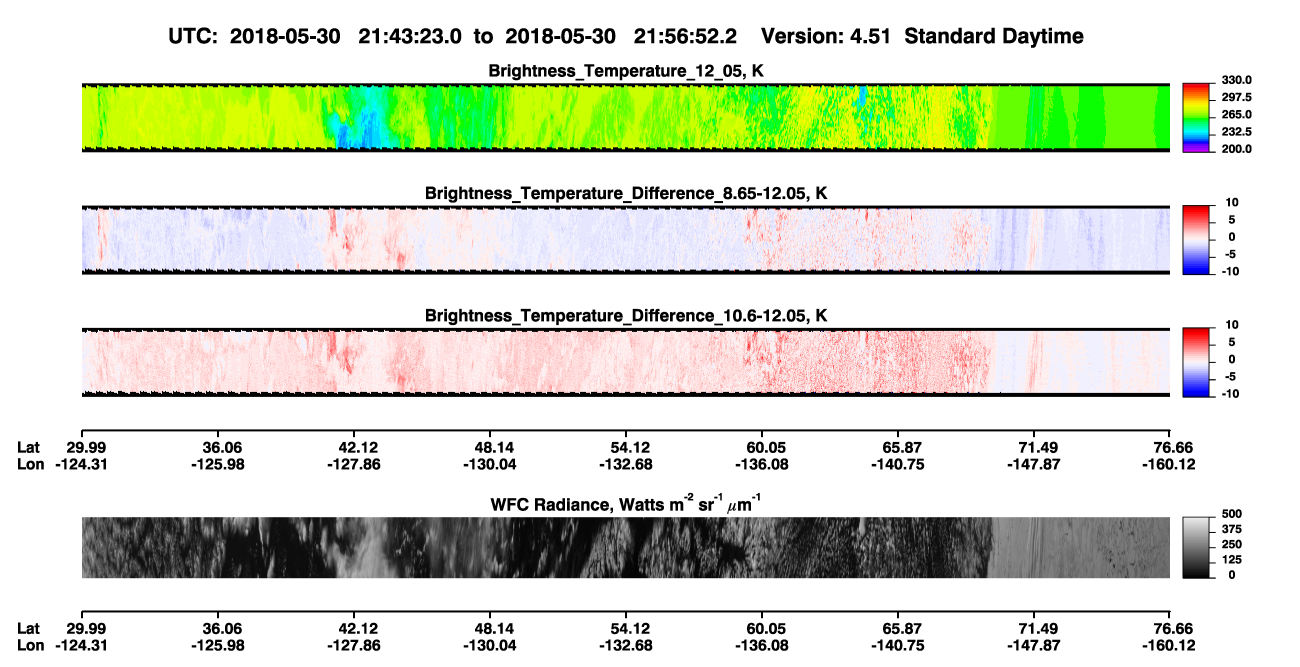Select the WFC Radiance grayscale image strip
Image resolution: width=1300 pixels, height=667 pixels.
[626, 547]
